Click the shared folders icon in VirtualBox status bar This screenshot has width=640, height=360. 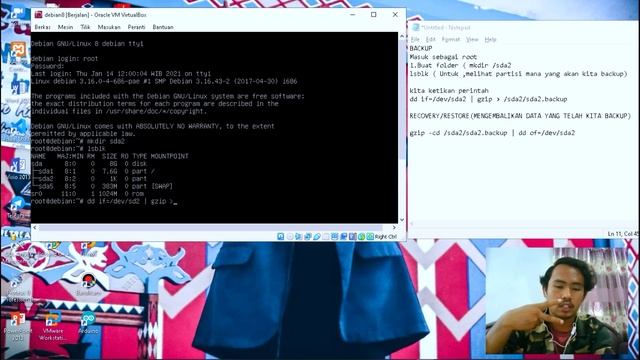coord(326,236)
